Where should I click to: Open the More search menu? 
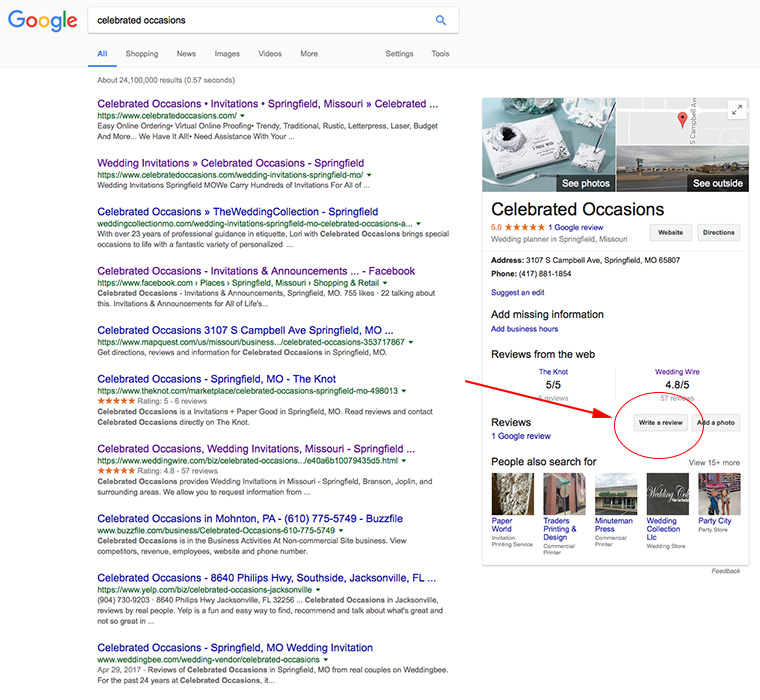click(x=309, y=54)
